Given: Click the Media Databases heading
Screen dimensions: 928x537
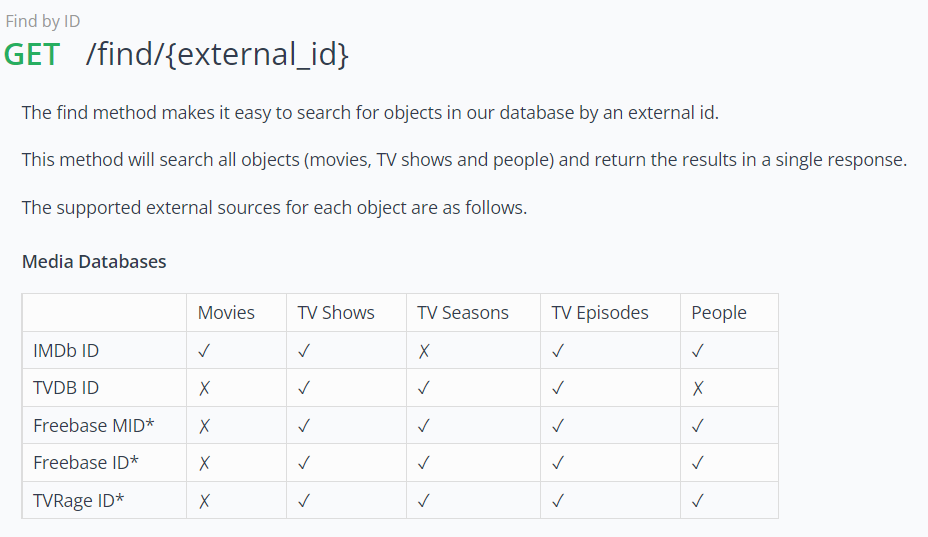Looking at the screenshot, I should coord(94,262).
